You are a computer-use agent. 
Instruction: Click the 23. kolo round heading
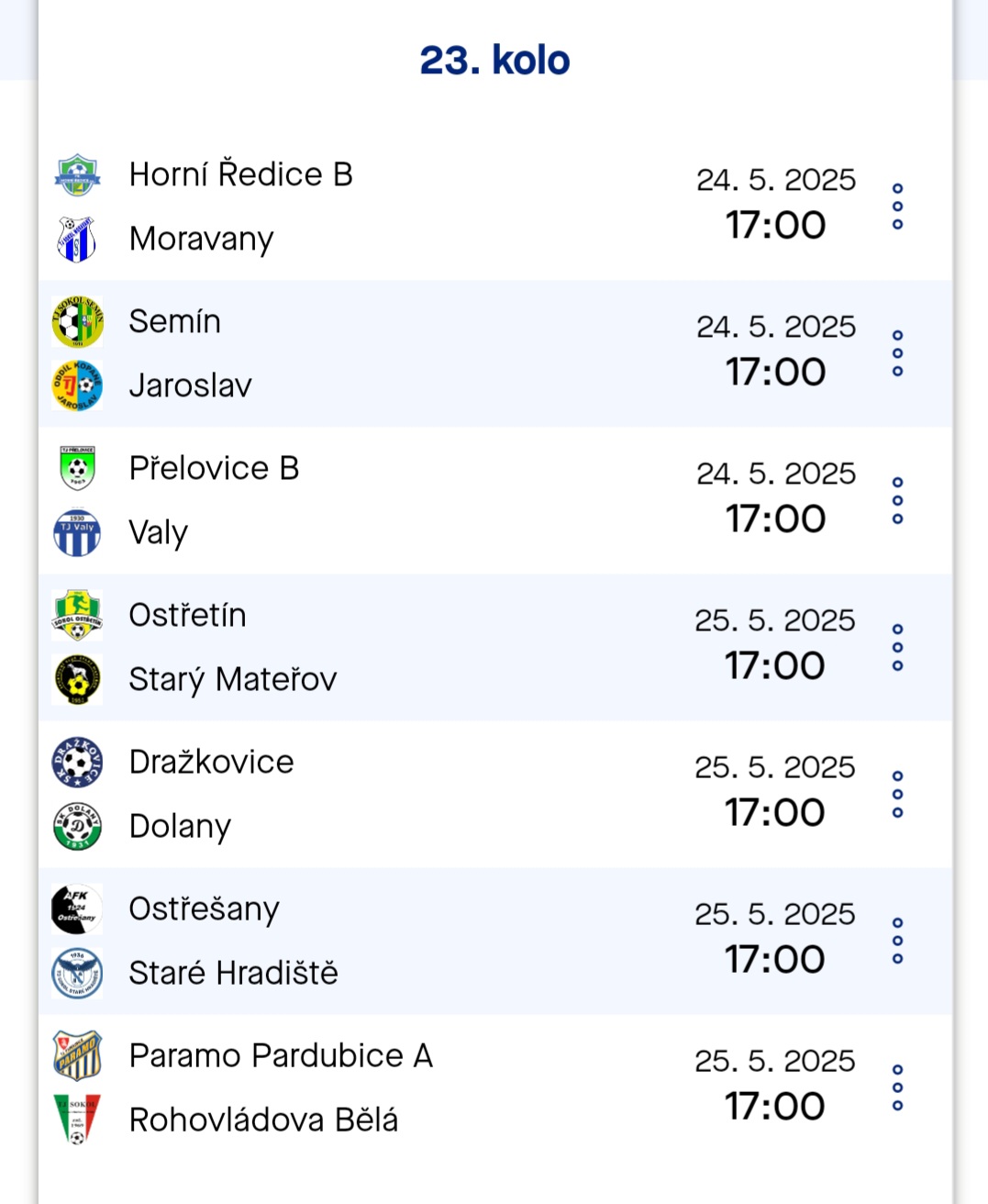click(494, 61)
